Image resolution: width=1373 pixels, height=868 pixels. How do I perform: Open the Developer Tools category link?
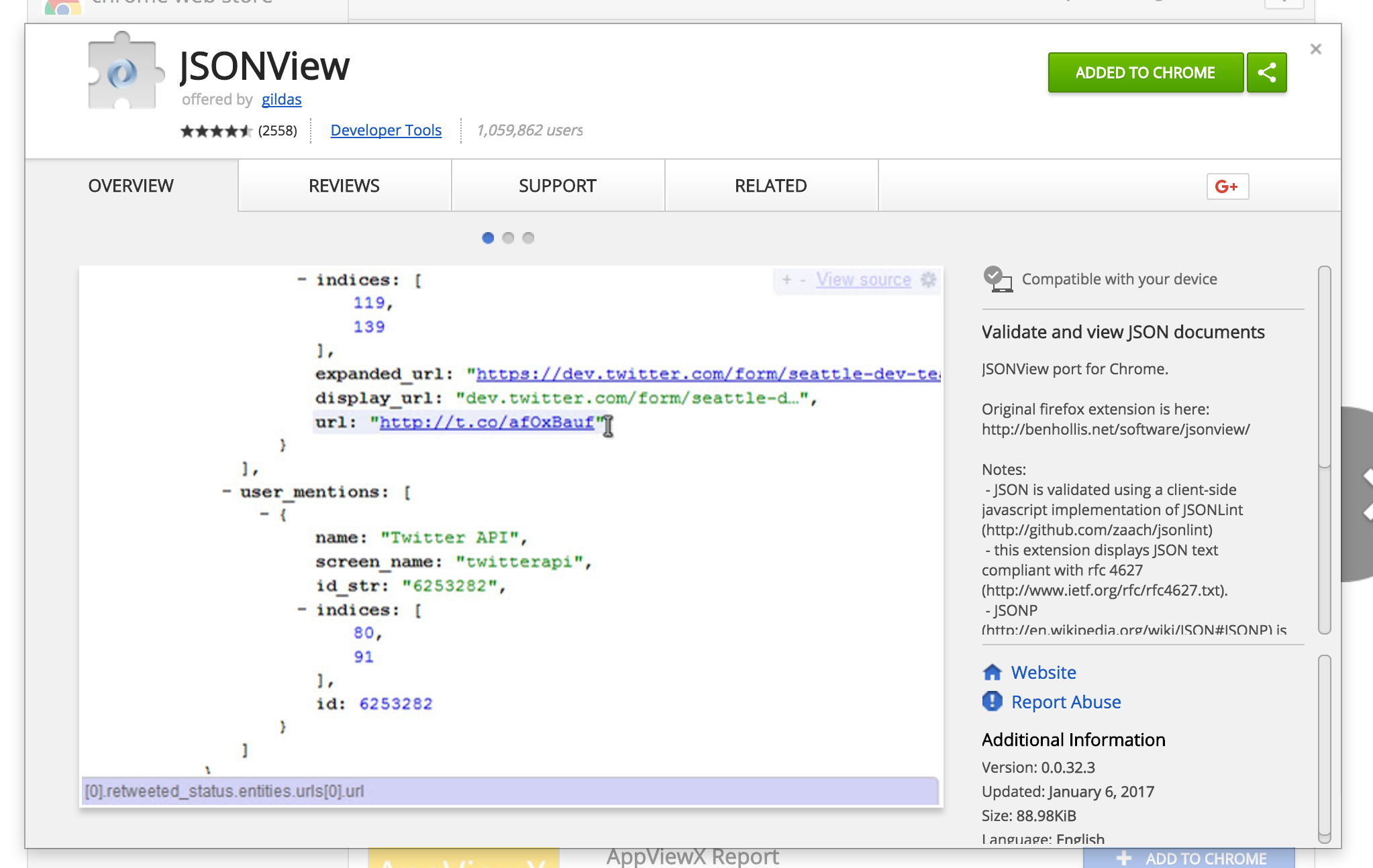(386, 130)
